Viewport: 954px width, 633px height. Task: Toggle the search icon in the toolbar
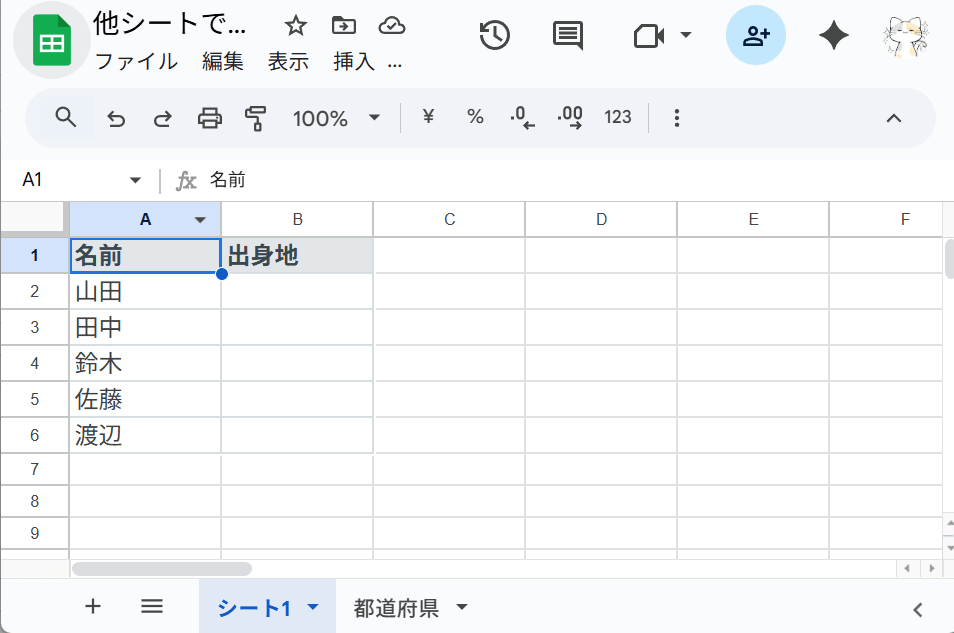pyautogui.click(x=66, y=118)
